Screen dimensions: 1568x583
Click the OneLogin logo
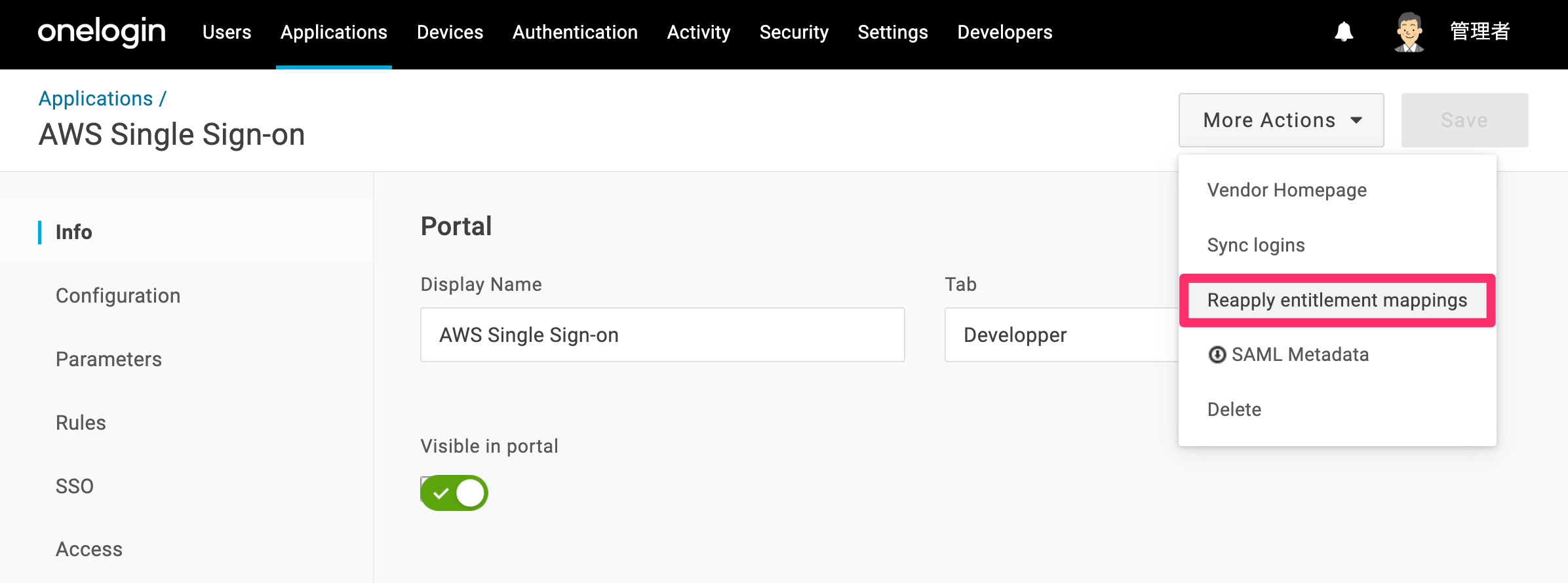pos(102,31)
